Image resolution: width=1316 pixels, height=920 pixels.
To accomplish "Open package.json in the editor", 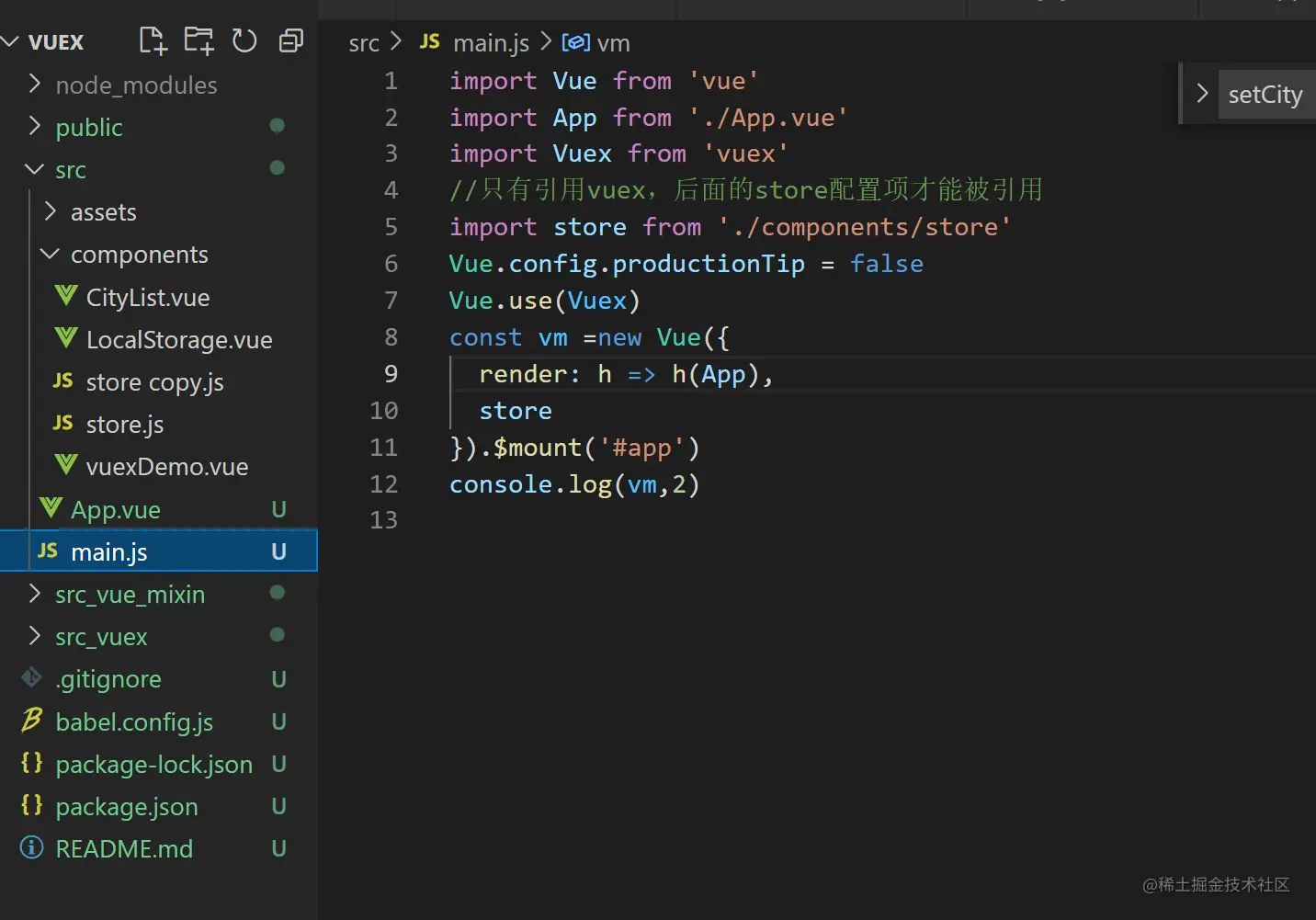I will pyautogui.click(x=126, y=807).
